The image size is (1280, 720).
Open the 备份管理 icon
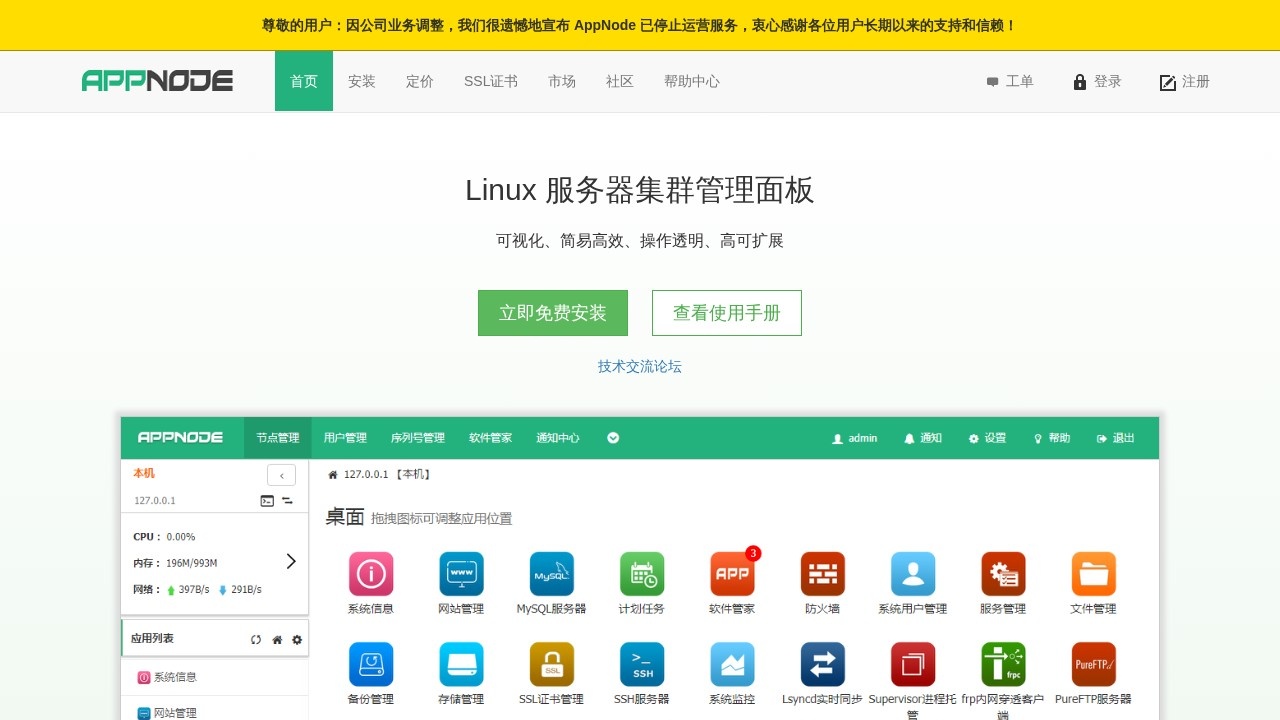[371, 664]
